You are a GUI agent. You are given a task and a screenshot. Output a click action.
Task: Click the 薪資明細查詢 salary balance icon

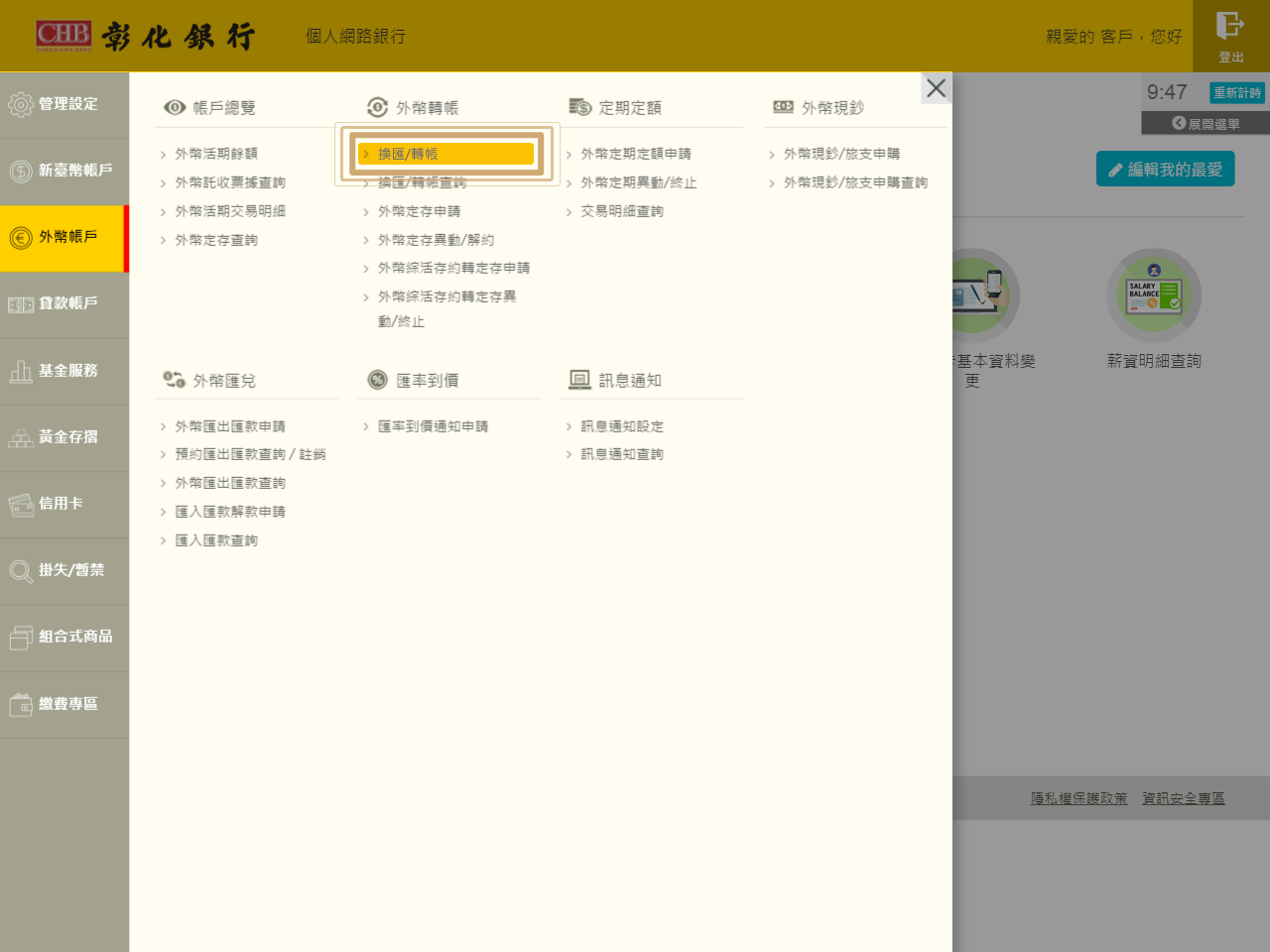click(x=1154, y=296)
